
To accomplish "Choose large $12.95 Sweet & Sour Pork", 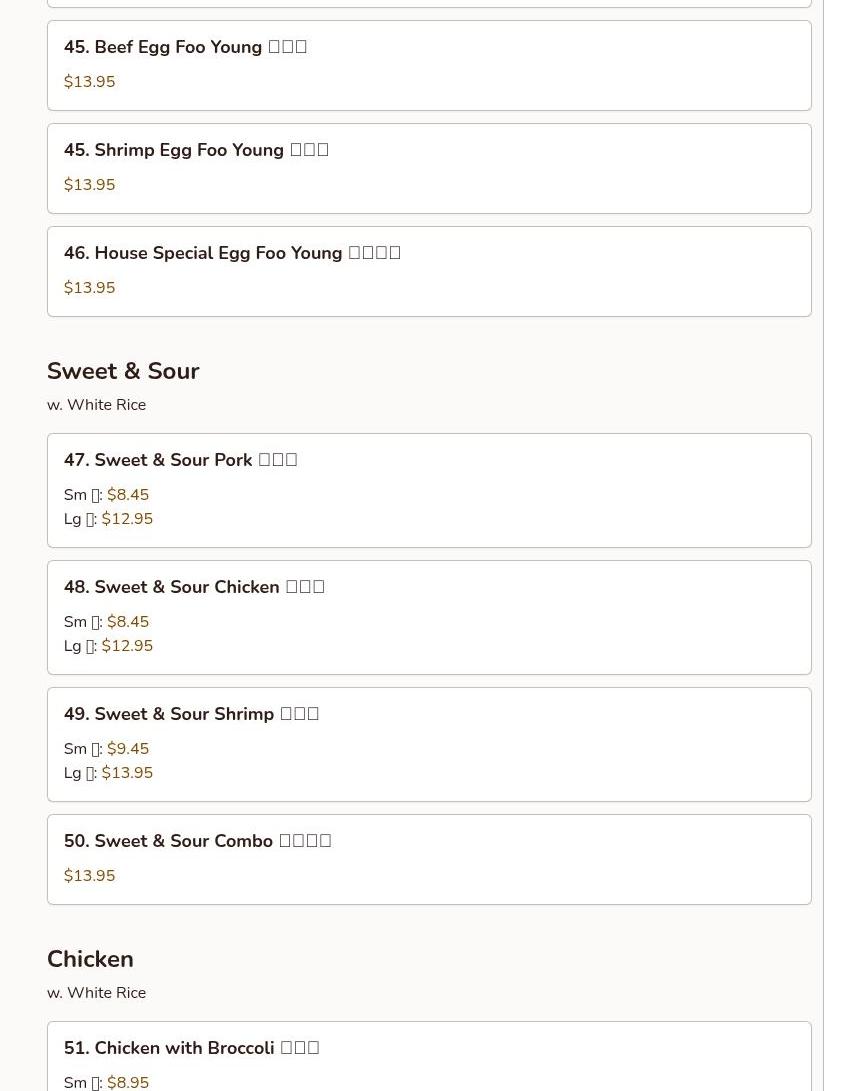I will point(127,519).
